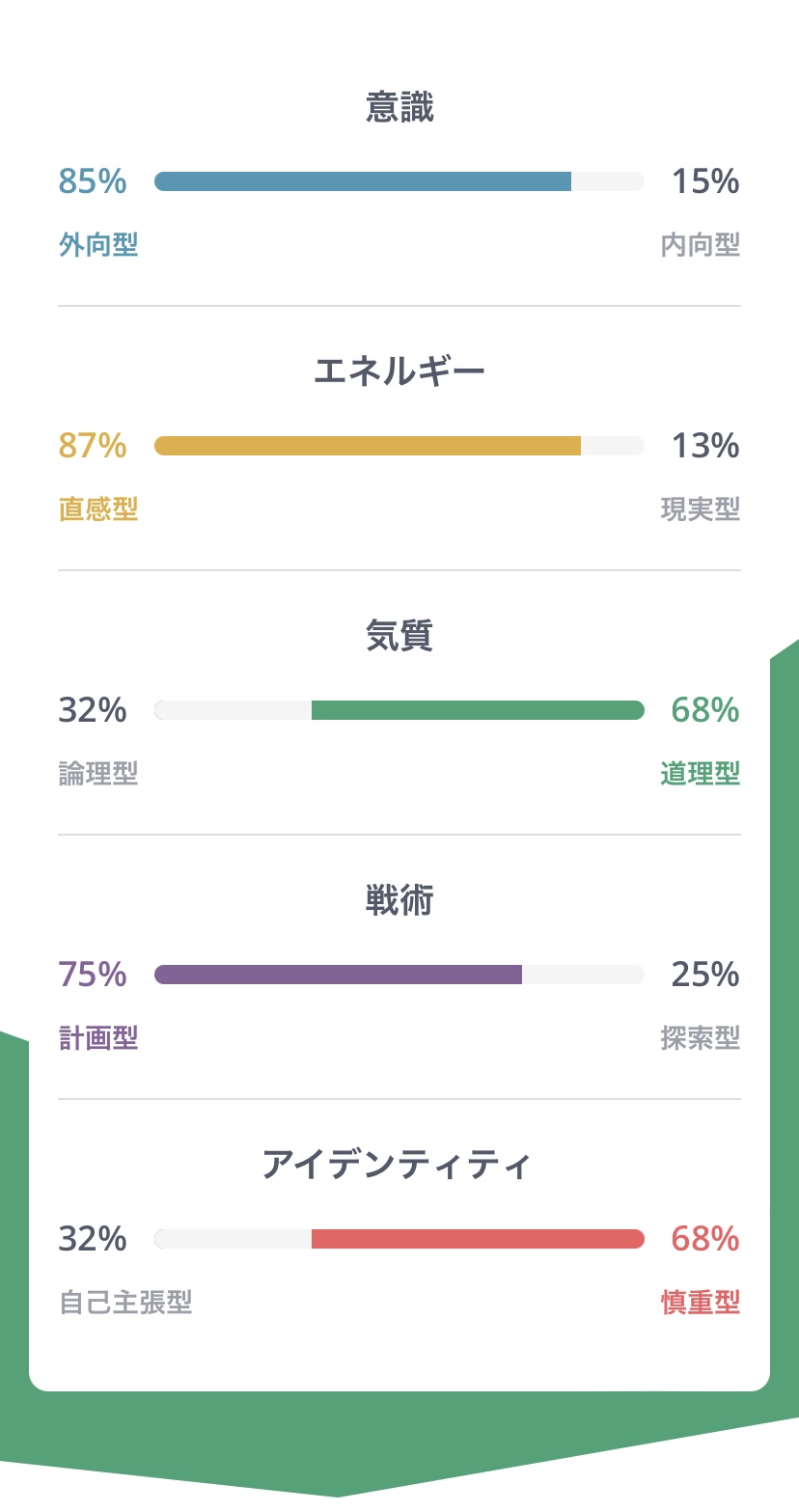Click the 意識 section heading
799x1512 pixels.
click(x=399, y=107)
